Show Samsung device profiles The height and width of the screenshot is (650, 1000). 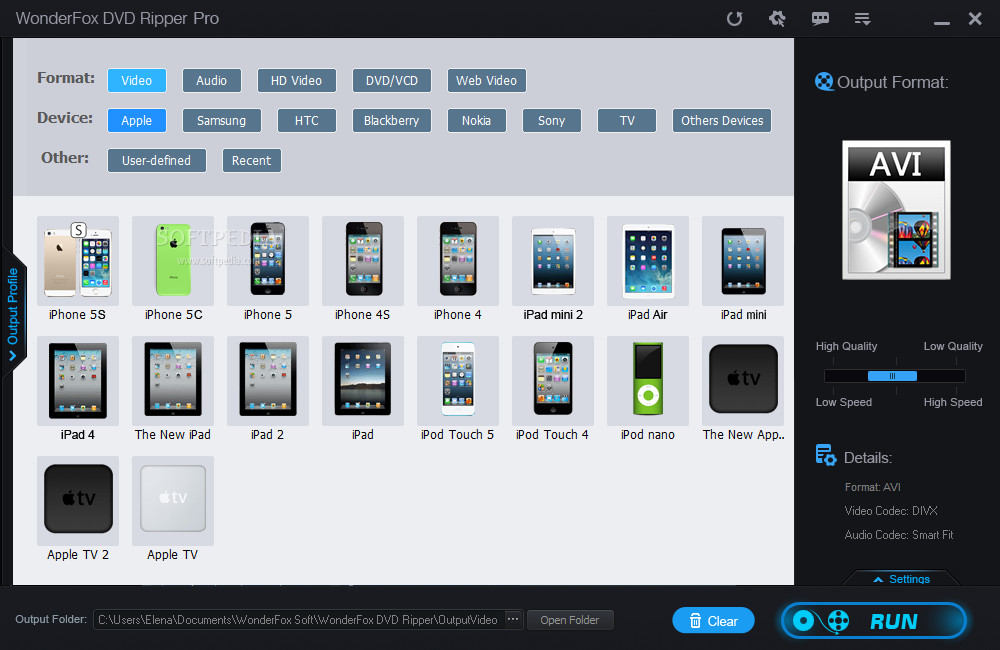221,121
